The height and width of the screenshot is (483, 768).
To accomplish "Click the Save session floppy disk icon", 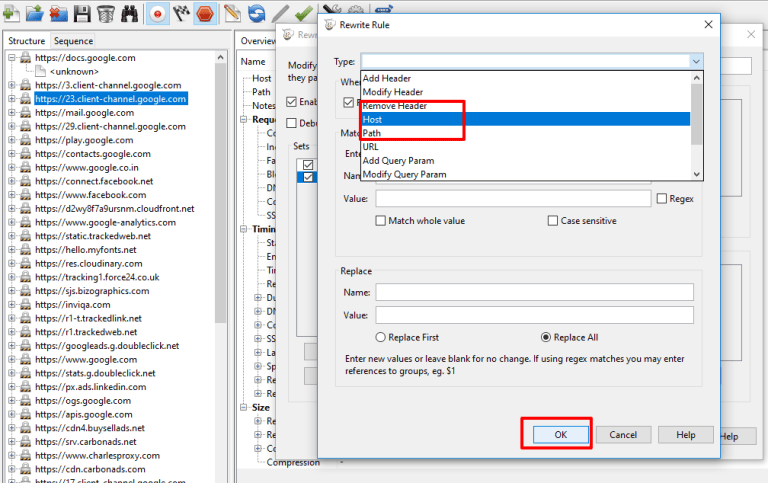I will (82, 13).
